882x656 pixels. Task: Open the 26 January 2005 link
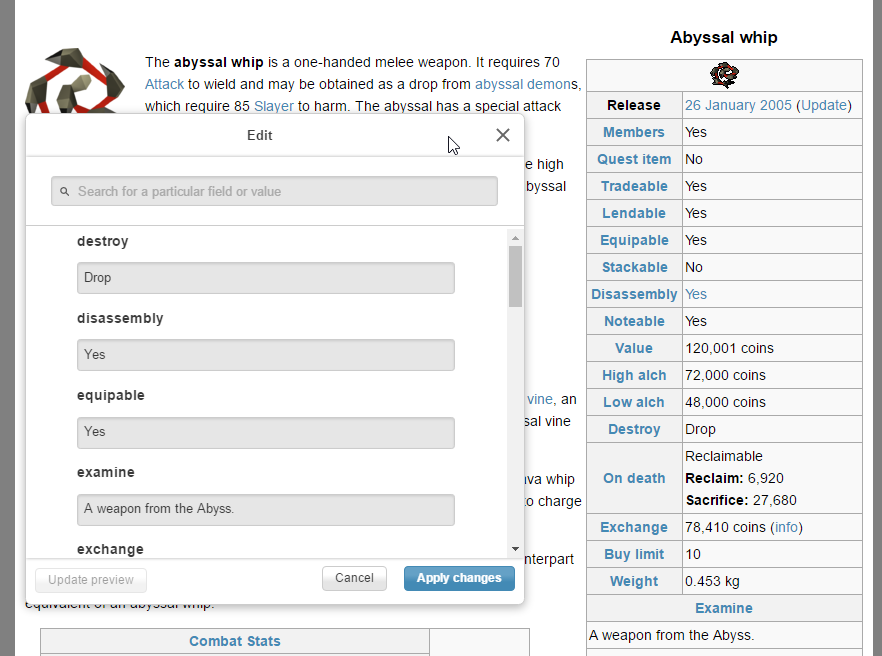tap(738, 105)
